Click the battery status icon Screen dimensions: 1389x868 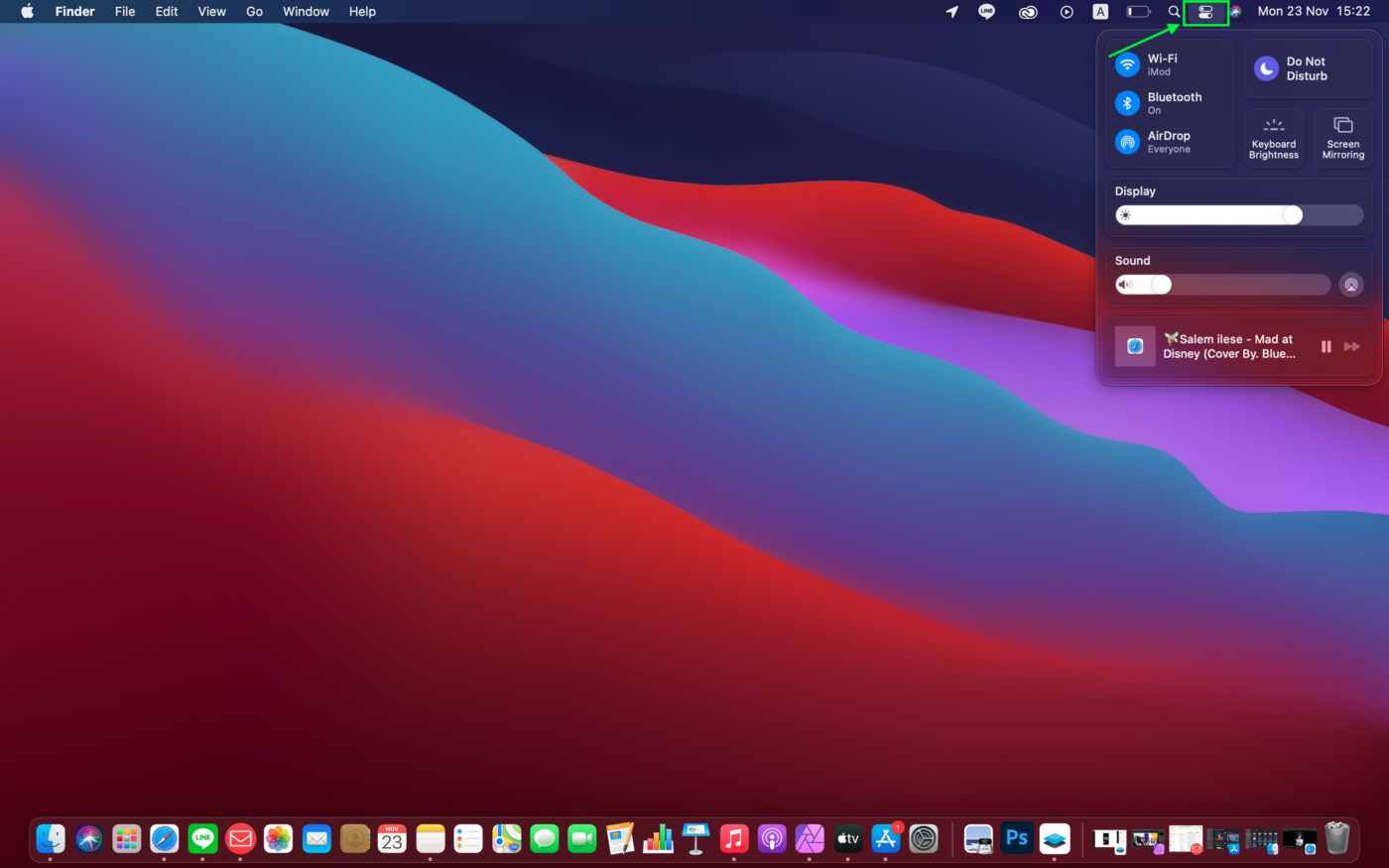(x=1138, y=11)
